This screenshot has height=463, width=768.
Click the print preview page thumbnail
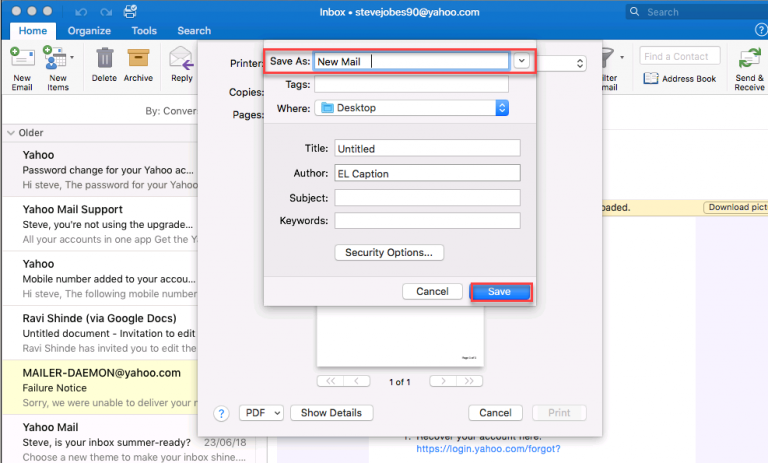point(400,337)
